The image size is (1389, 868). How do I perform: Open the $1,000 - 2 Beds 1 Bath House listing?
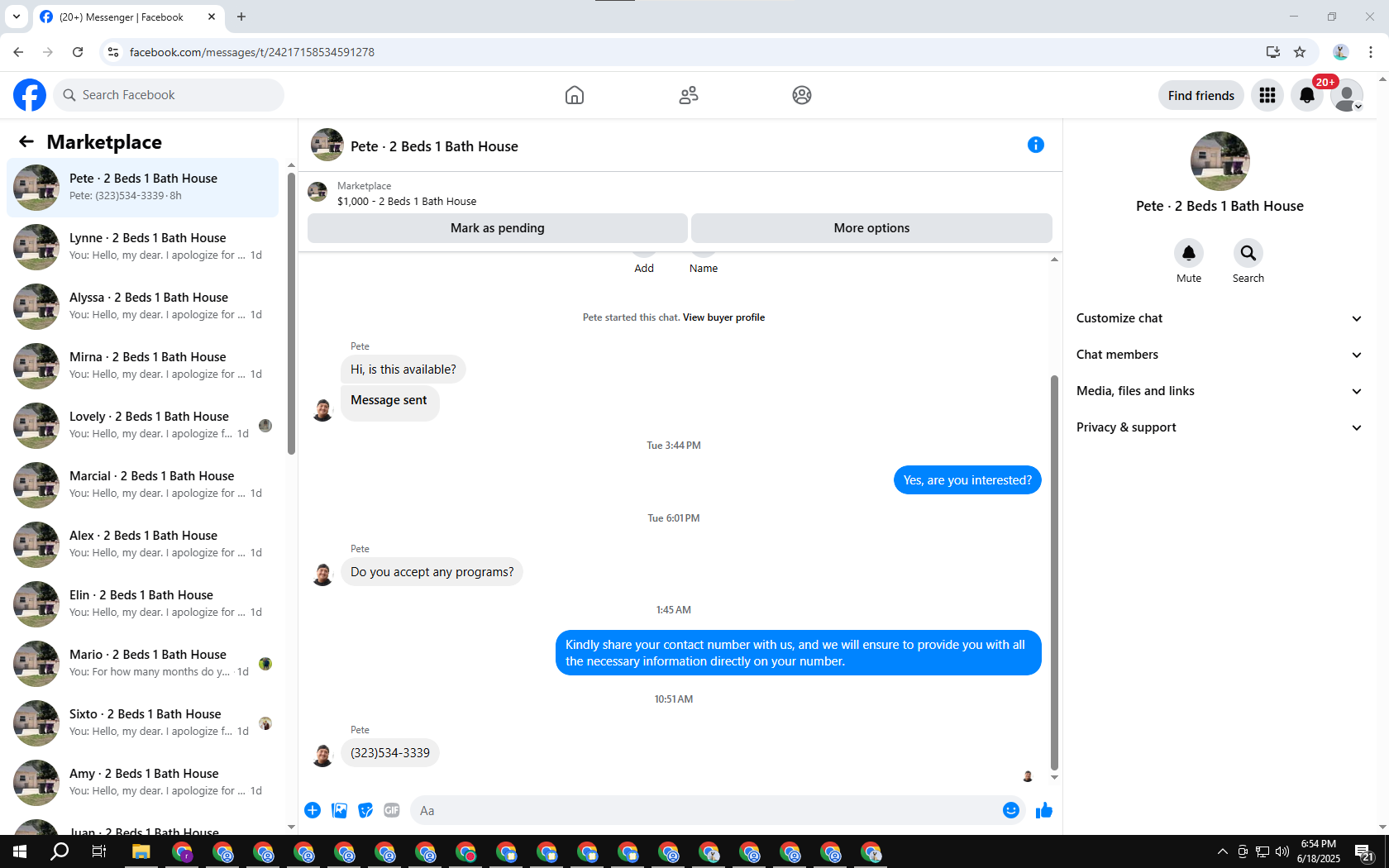click(407, 202)
